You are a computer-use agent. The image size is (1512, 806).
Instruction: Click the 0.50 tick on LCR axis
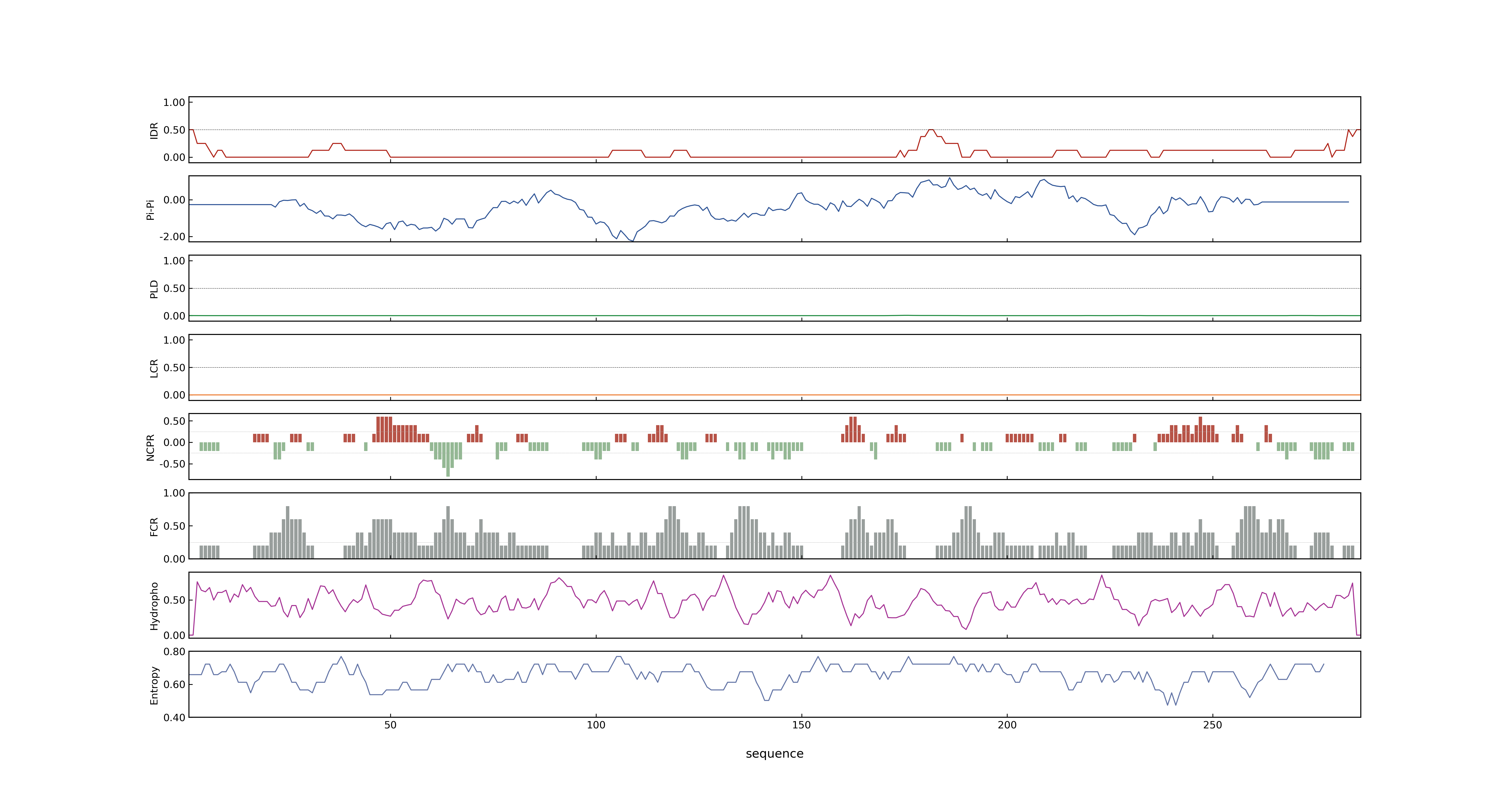(x=174, y=368)
